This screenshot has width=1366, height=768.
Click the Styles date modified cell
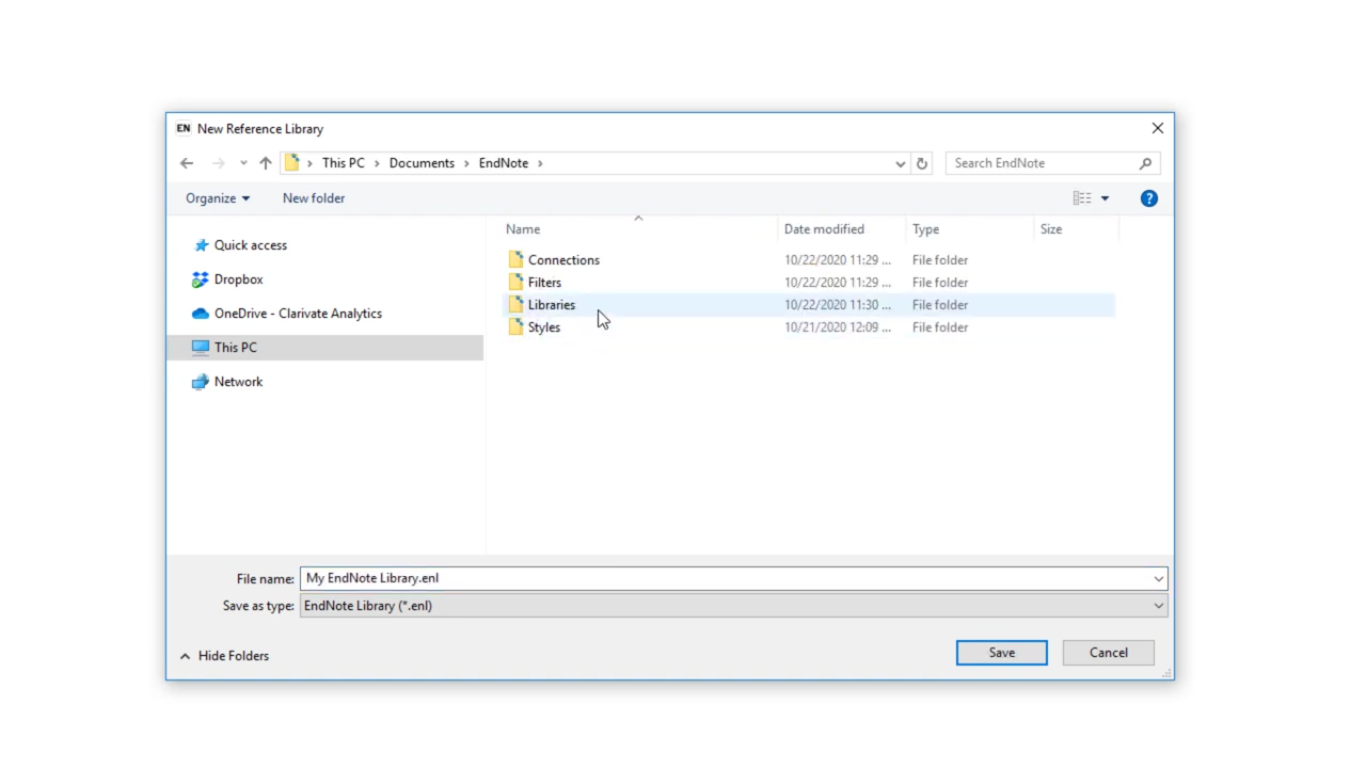(837, 327)
